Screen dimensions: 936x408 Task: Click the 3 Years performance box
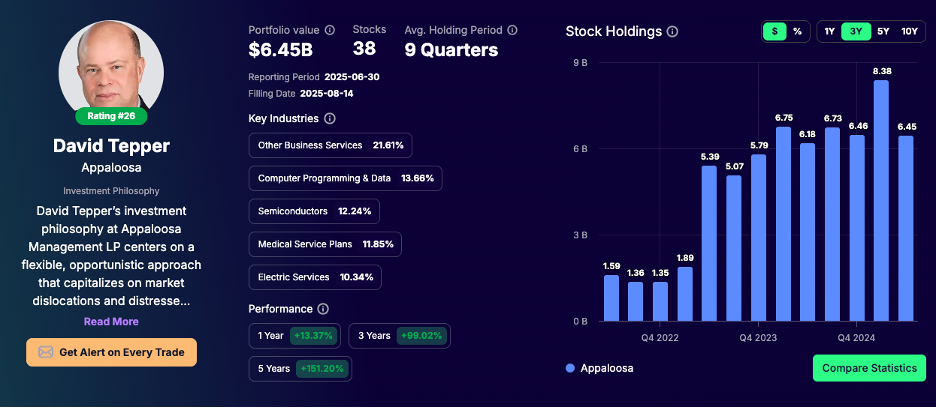coord(399,336)
